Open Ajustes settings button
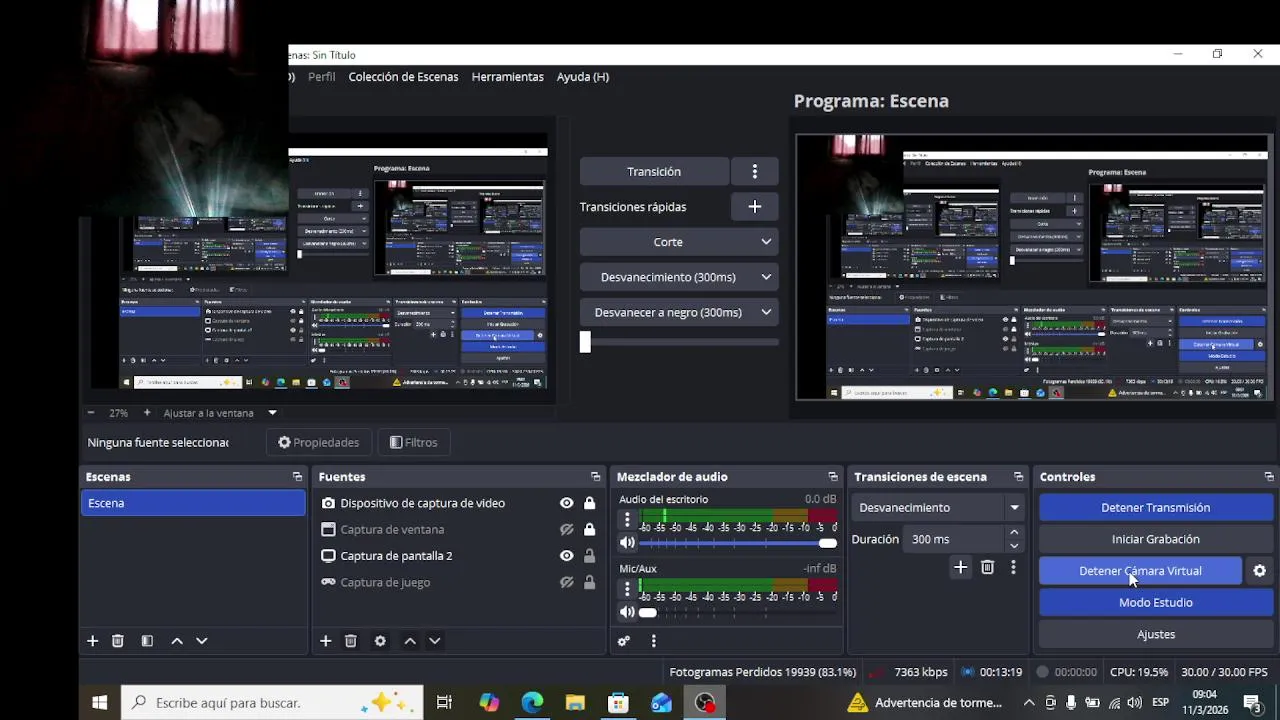The width and height of the screenshot is (1280, 720). (1156, 634)
